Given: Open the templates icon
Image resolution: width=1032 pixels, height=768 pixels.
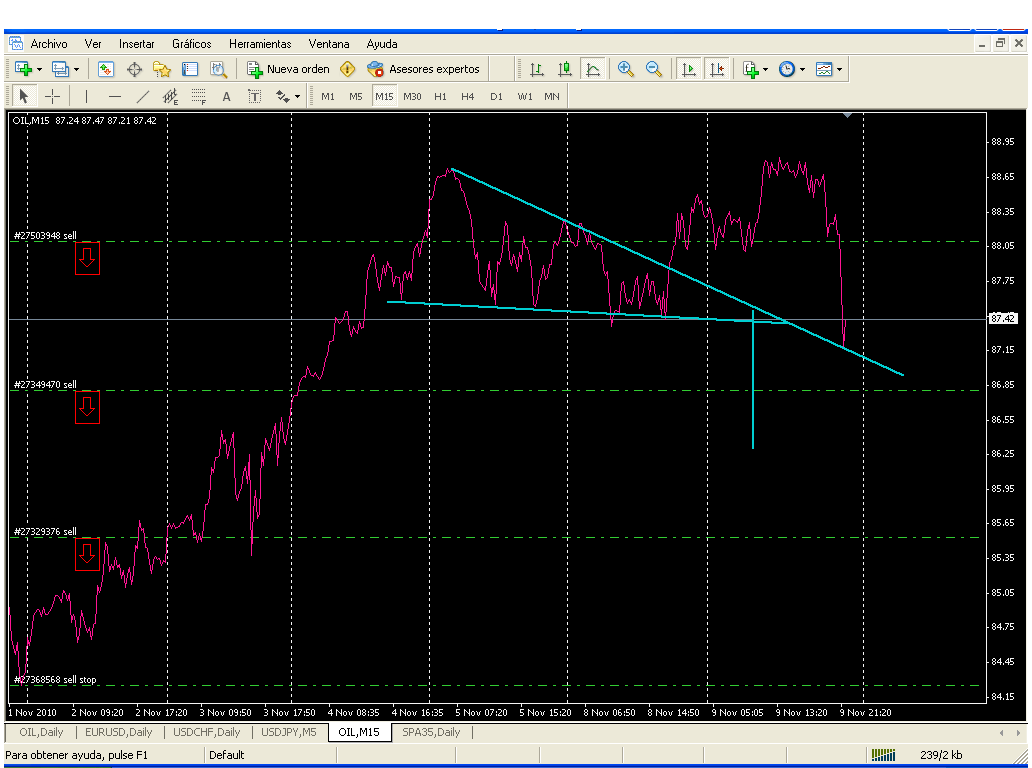Looking at the screenshot, I should (x=824, y=69).
